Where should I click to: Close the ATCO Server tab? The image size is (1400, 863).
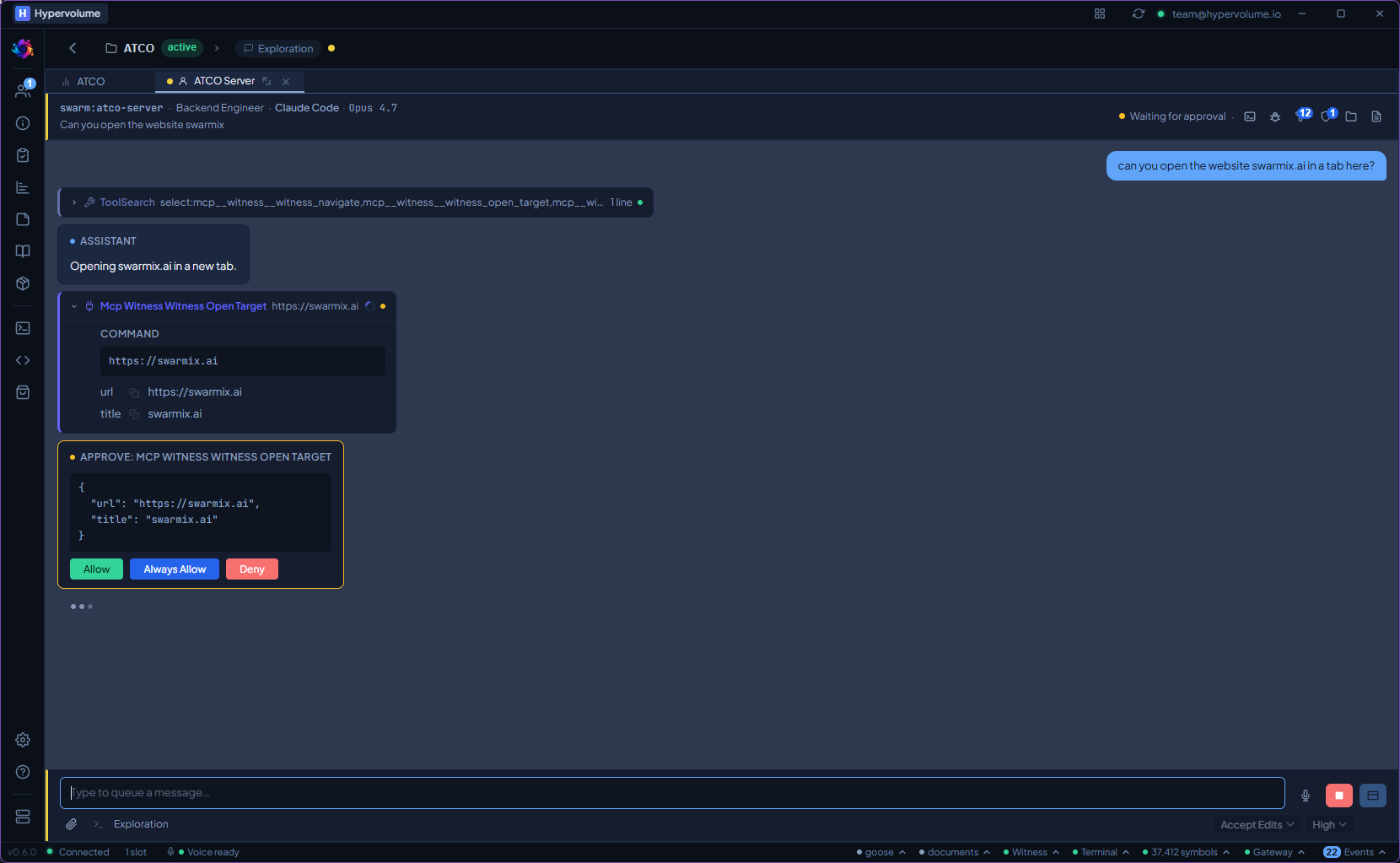click(x=286, y=82)
